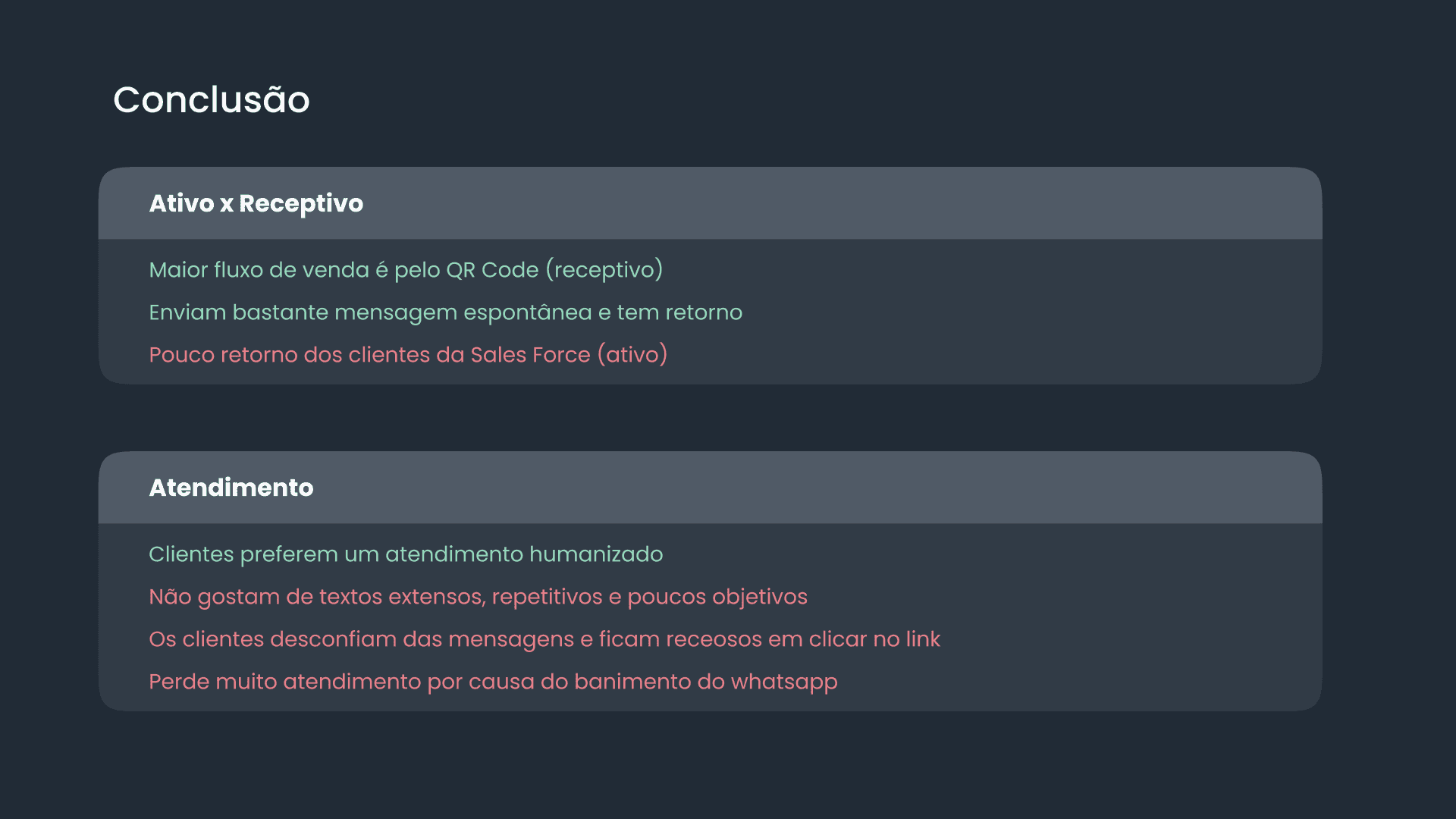The height and width of the screenshot is (819, 1456).
Task: Click the word humanizado in green text
Action: pos(596,554)
